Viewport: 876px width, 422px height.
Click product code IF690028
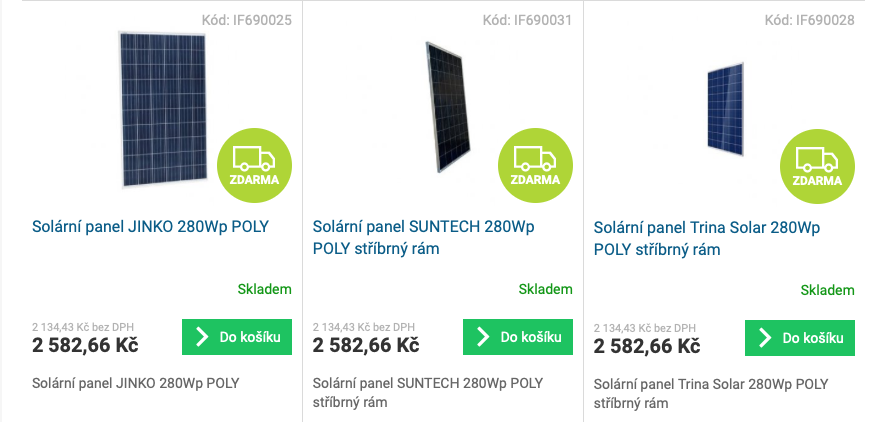click(x=809, y=20)
